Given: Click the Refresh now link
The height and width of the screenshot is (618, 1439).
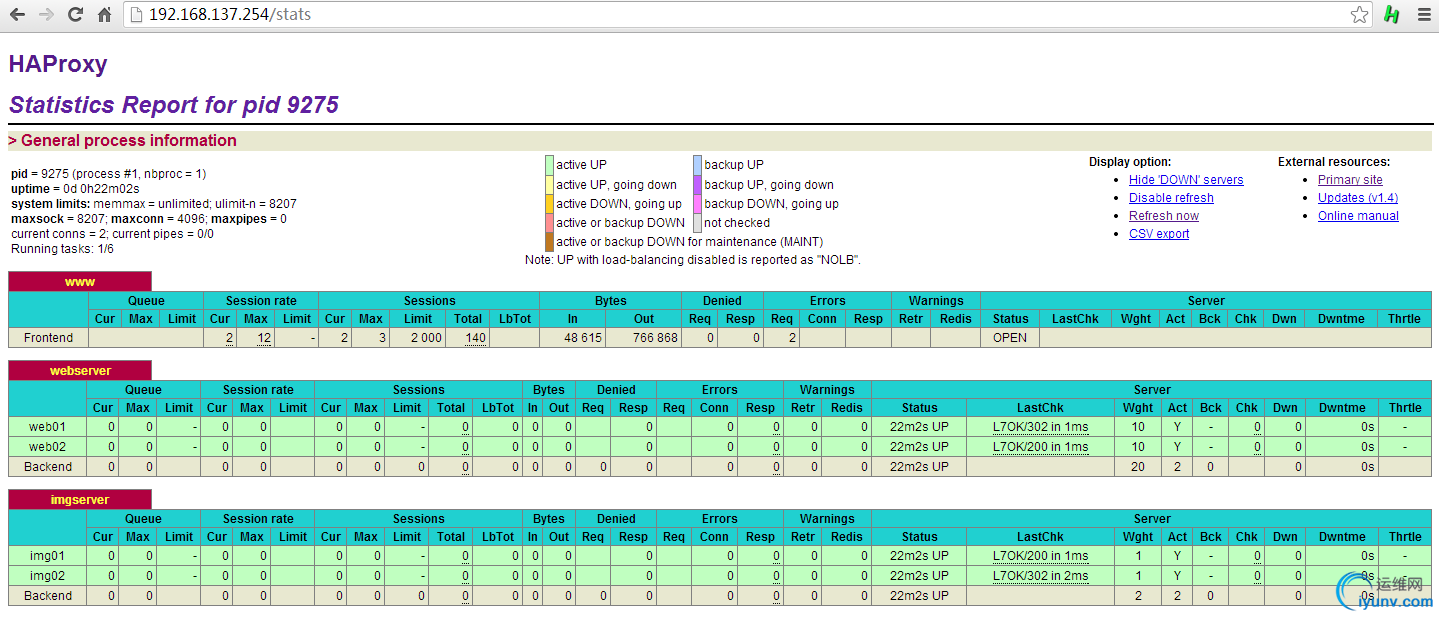Looking at the screenshot, I should pyautogui.click(x=1164, y=216).
